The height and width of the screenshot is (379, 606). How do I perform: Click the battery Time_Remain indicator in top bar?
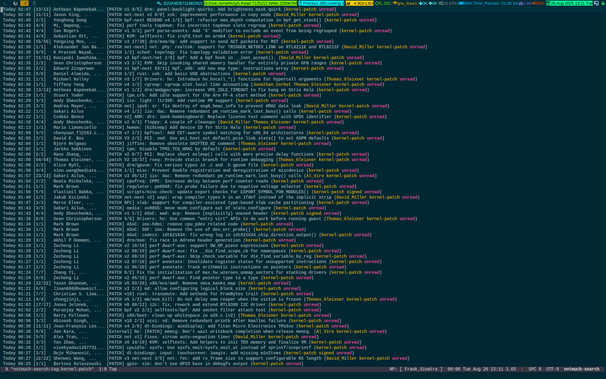point(487,3)
